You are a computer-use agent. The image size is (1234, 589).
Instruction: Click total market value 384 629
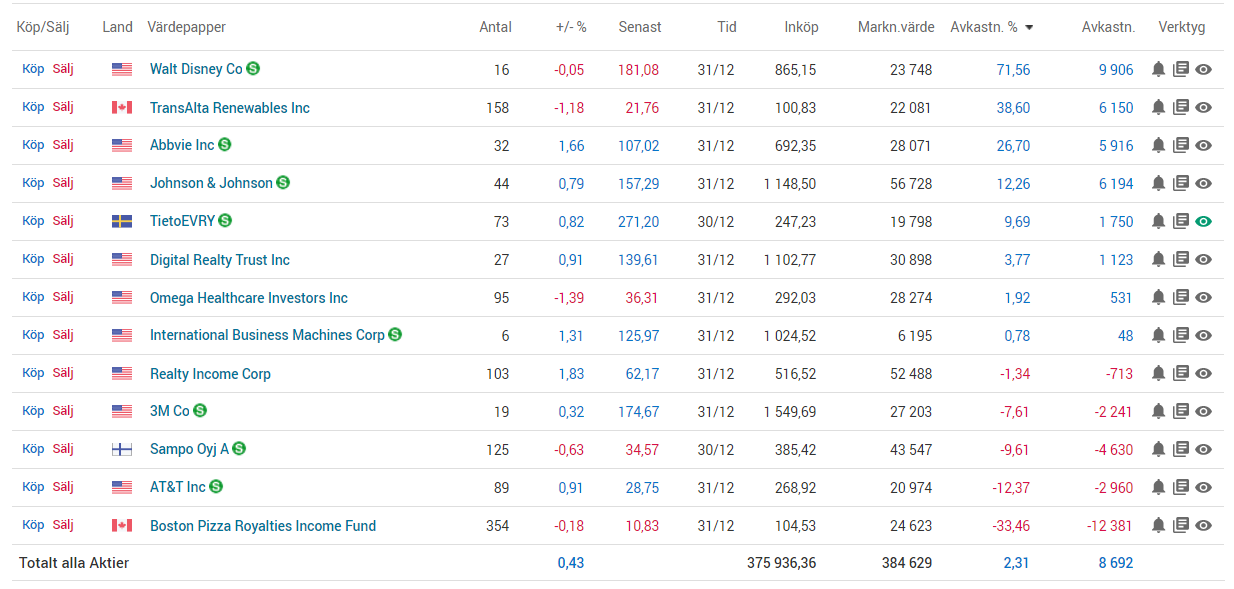pos(907,563)
